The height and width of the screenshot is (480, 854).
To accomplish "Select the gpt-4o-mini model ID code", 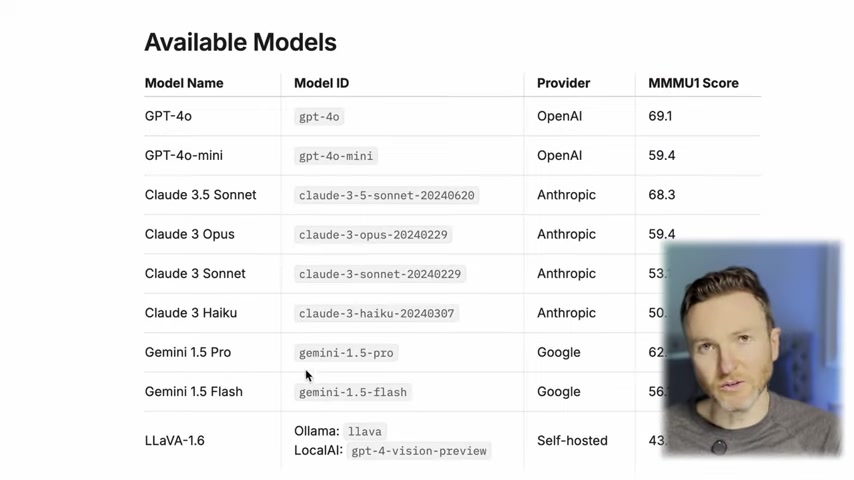I will (336, 156).
